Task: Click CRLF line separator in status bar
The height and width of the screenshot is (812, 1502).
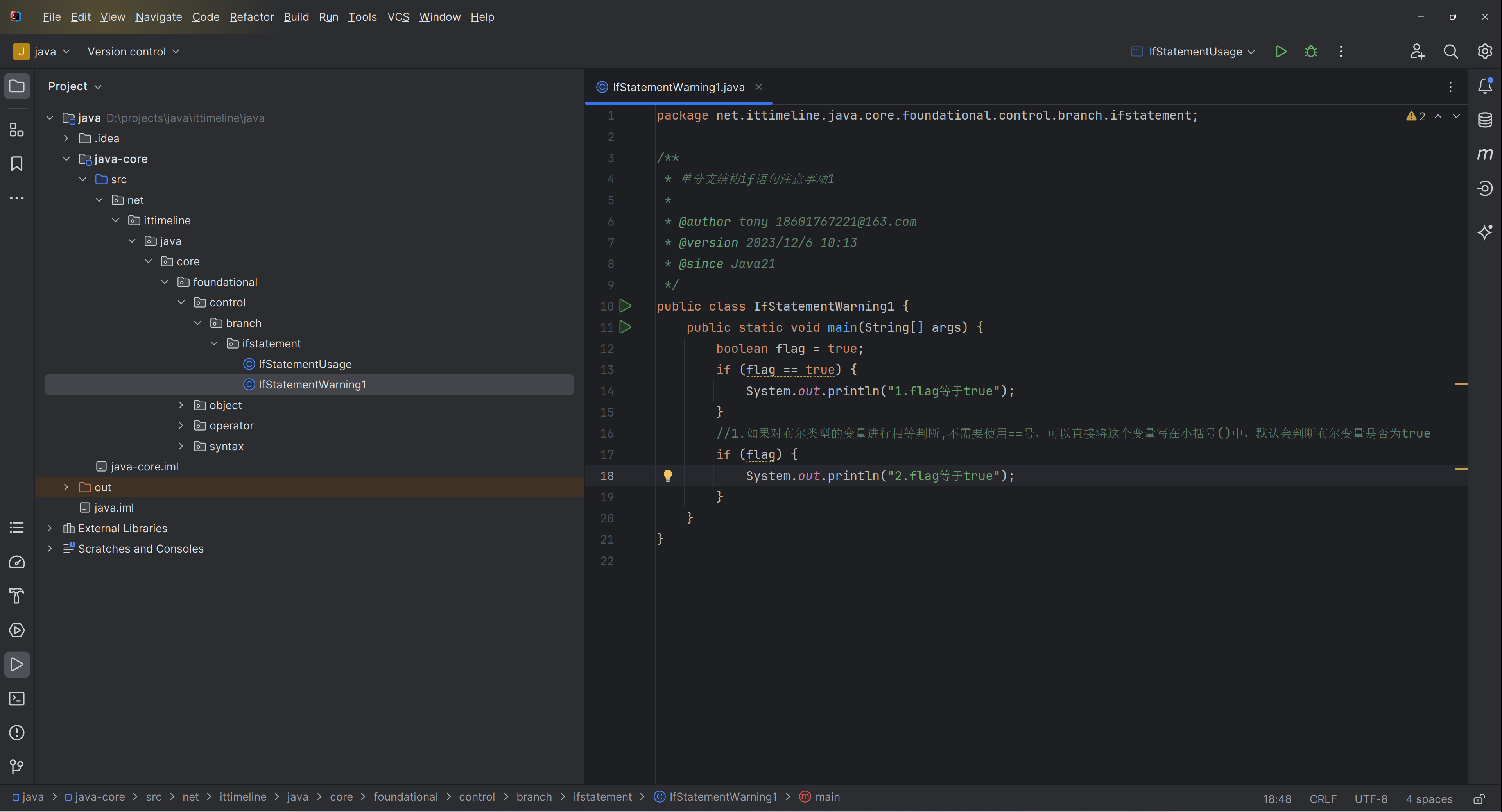Action: (1323, 799)
